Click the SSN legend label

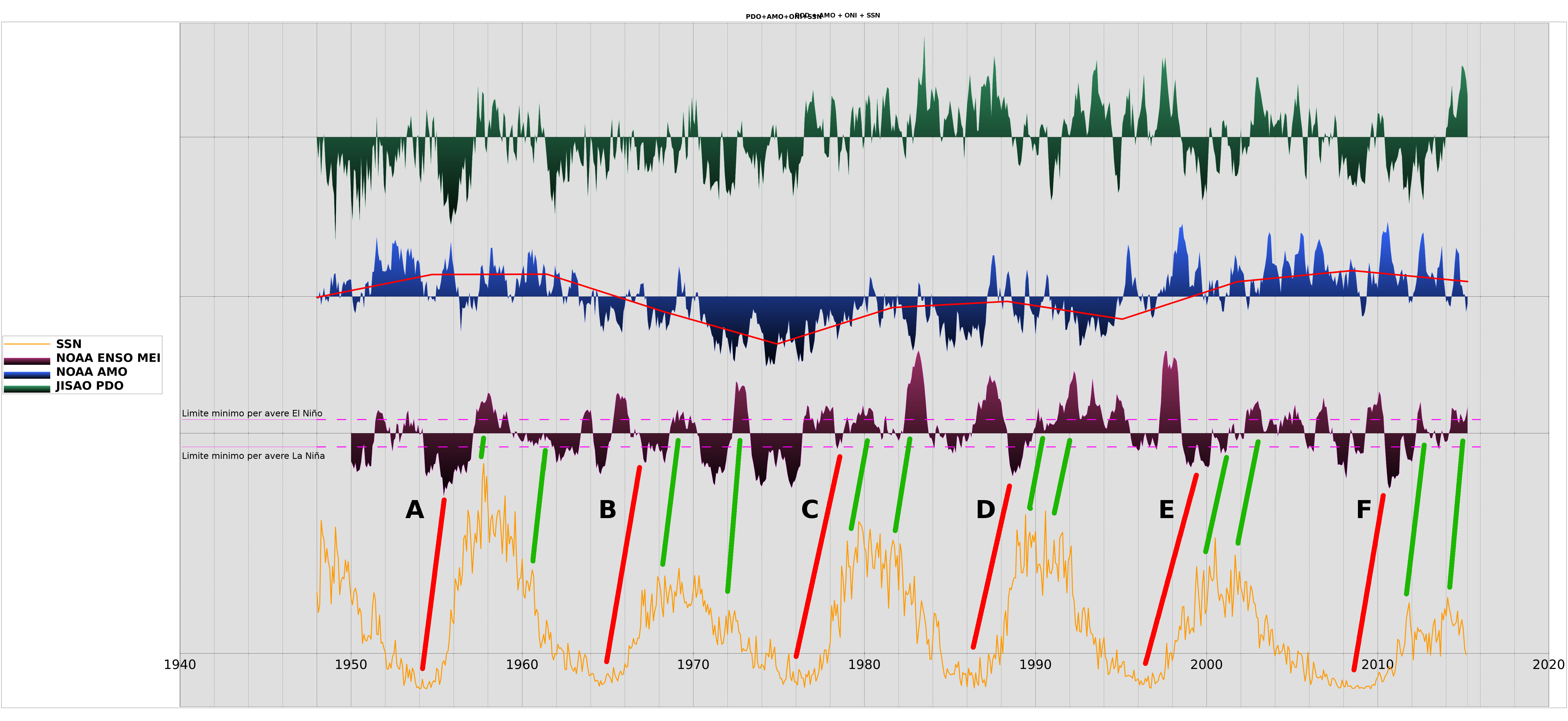(69, 344)
